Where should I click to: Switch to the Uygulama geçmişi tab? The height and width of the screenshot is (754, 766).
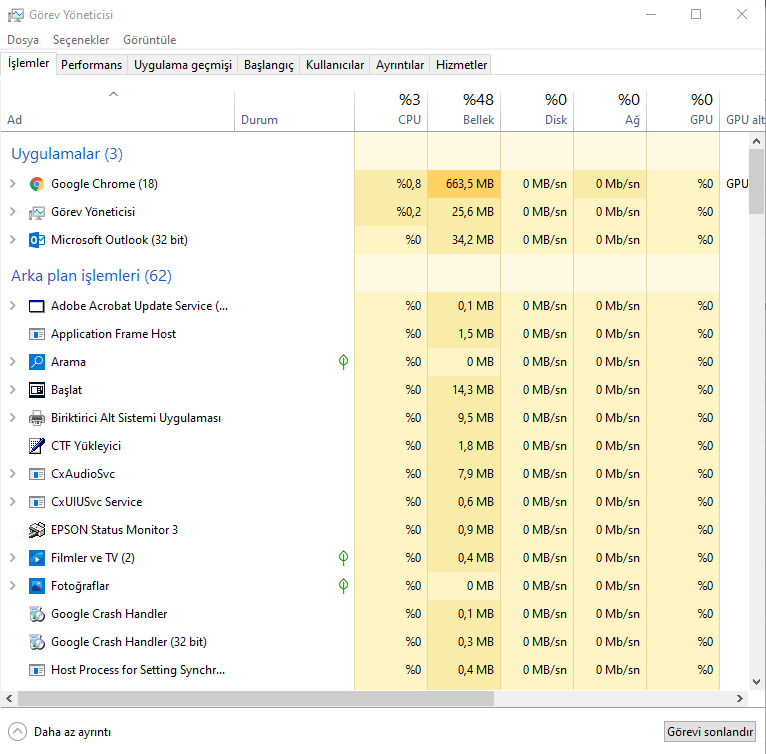click(x=183, y=65)
